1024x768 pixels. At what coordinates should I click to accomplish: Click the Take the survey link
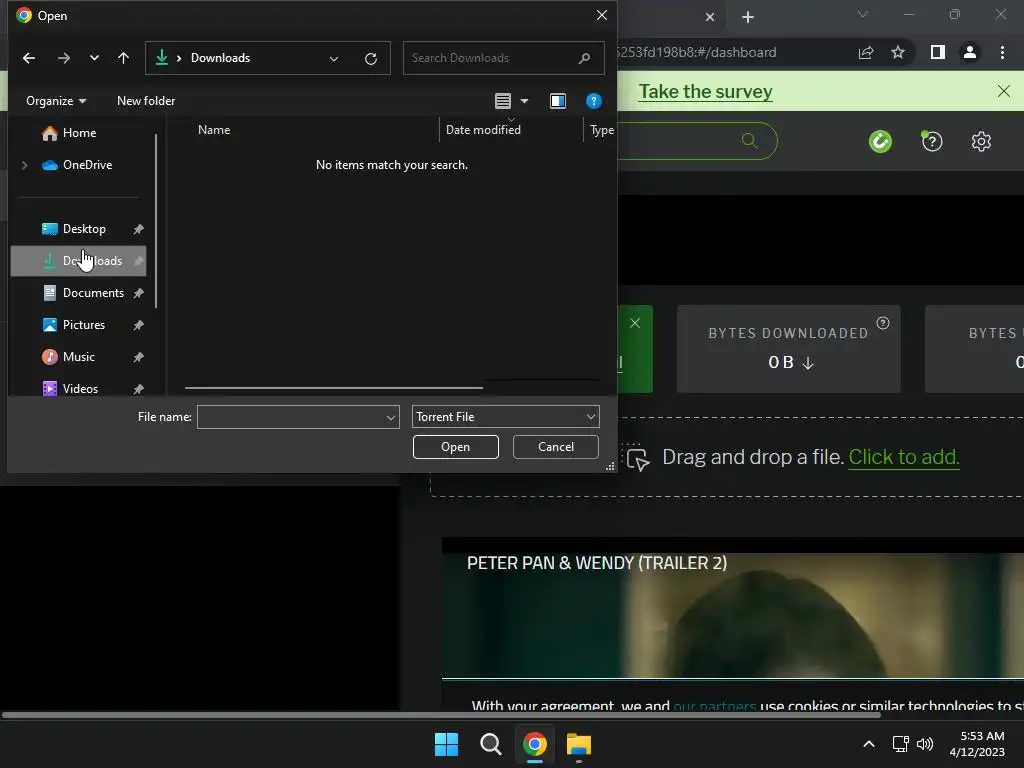point(705,91)
